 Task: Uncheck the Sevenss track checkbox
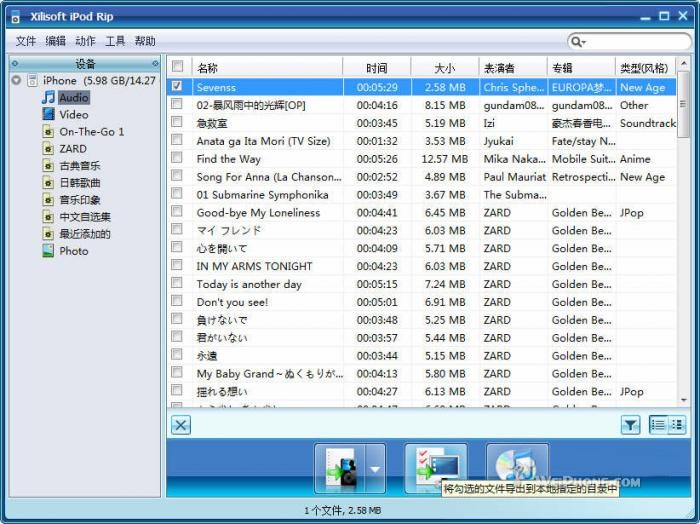point(177,86)
